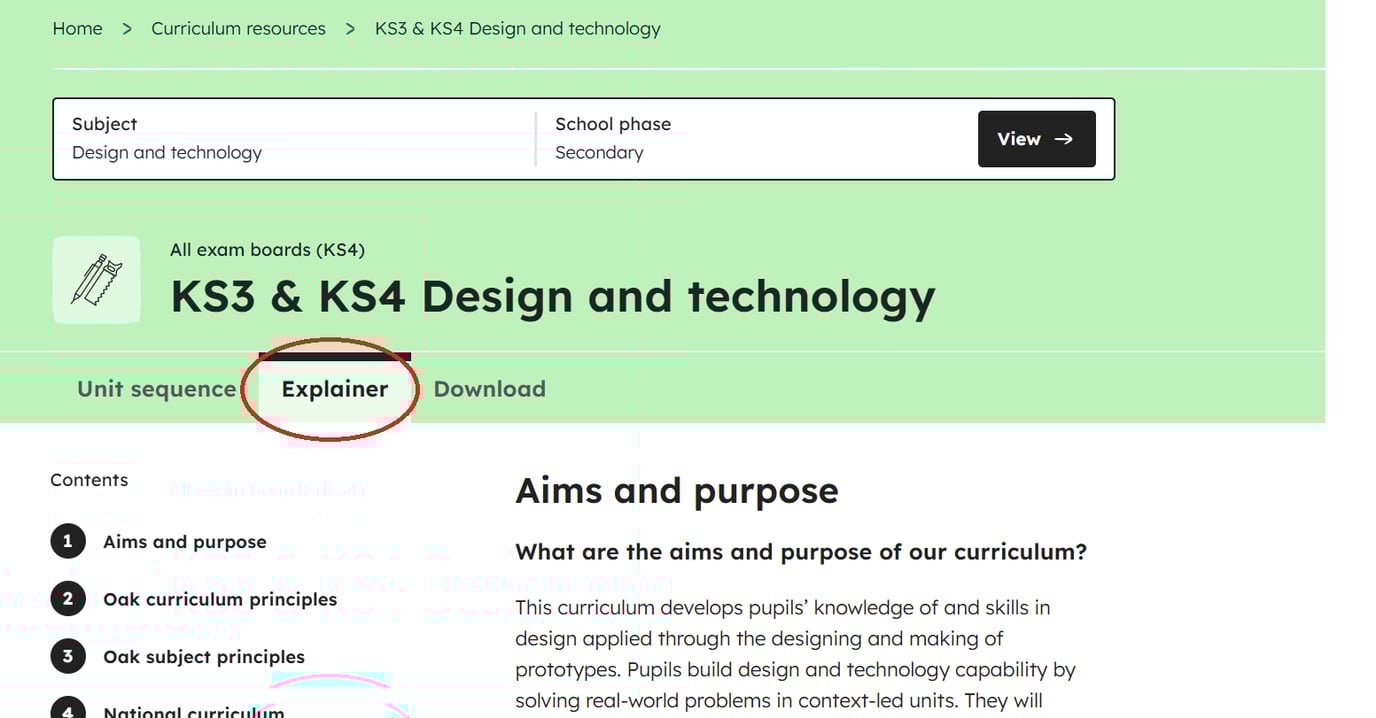Click the numbered circle 4 beside National curriculum

pos(67,712)
